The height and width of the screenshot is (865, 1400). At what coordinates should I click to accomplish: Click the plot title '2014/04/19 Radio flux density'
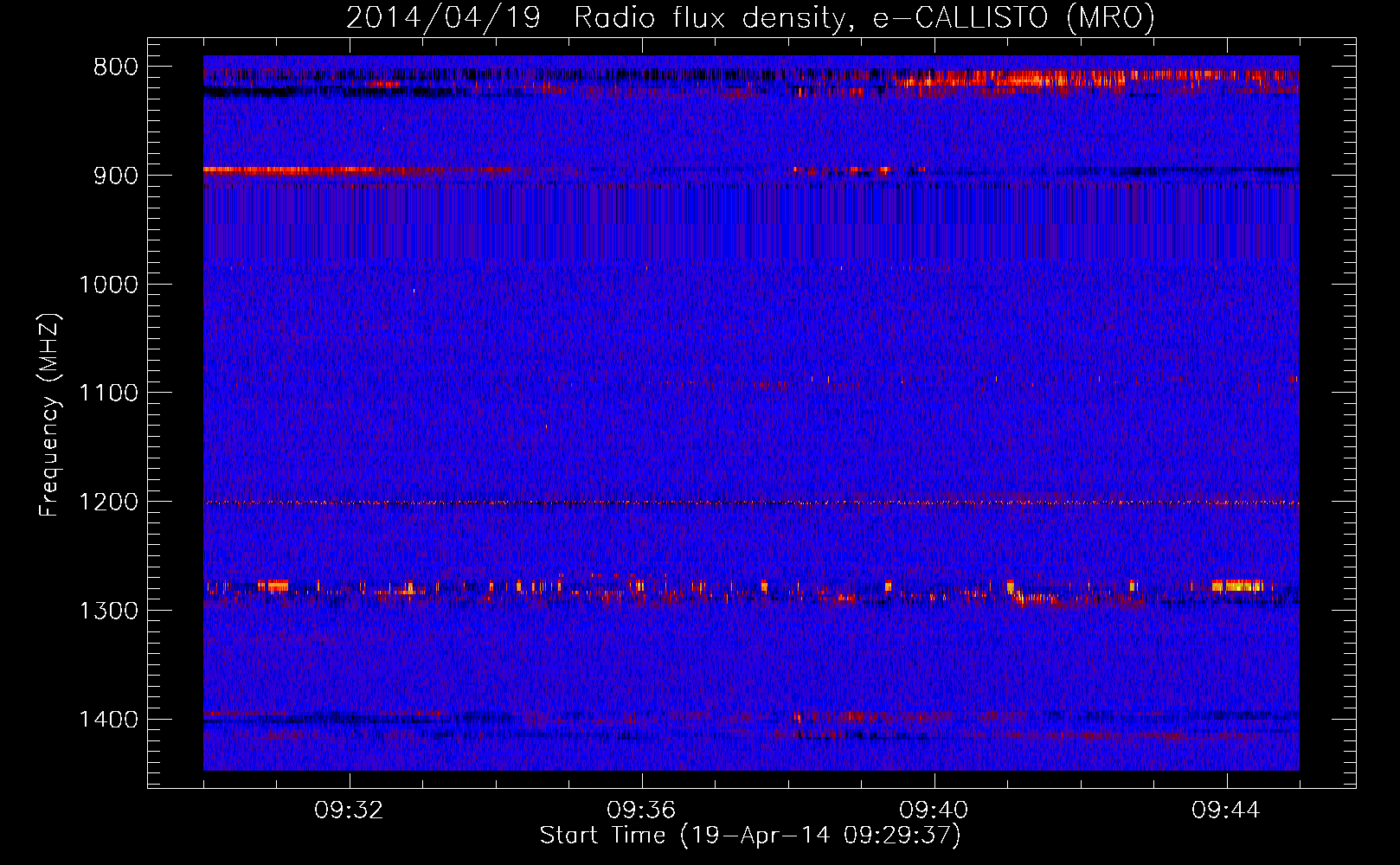(x=750, y=17)
